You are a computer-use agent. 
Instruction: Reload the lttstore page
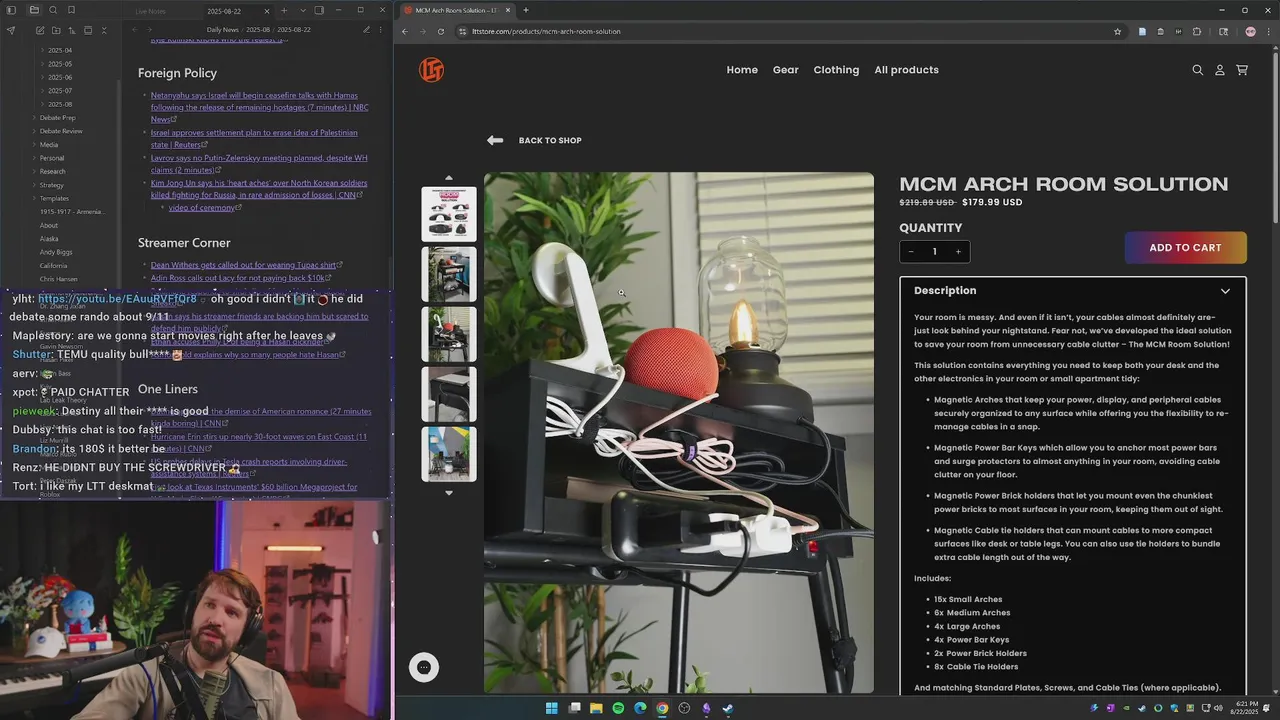point(441,31)
